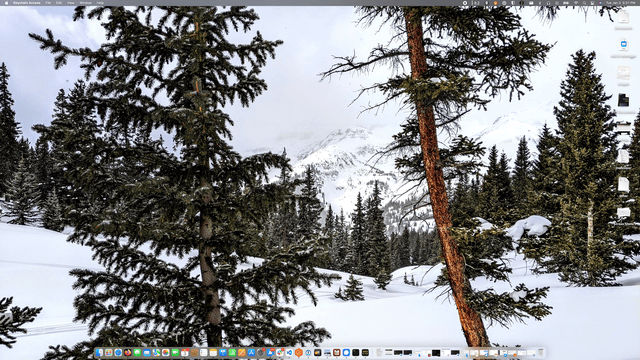
Task: Open Calendar from the Dock
Action: 185,352
